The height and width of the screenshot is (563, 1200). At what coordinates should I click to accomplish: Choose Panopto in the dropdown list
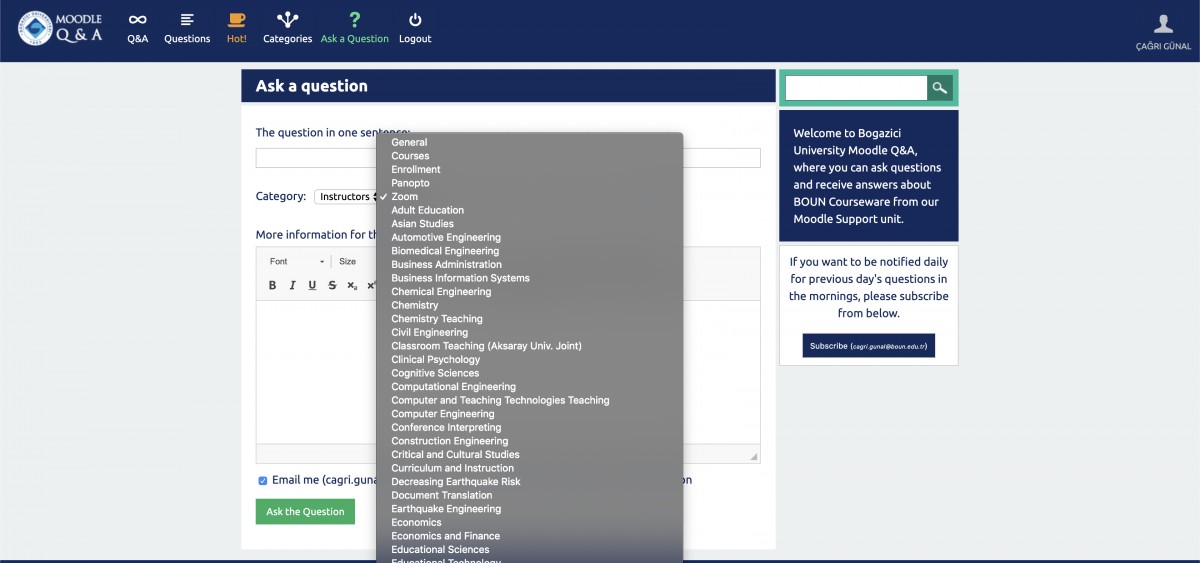(x=410, y=183)
